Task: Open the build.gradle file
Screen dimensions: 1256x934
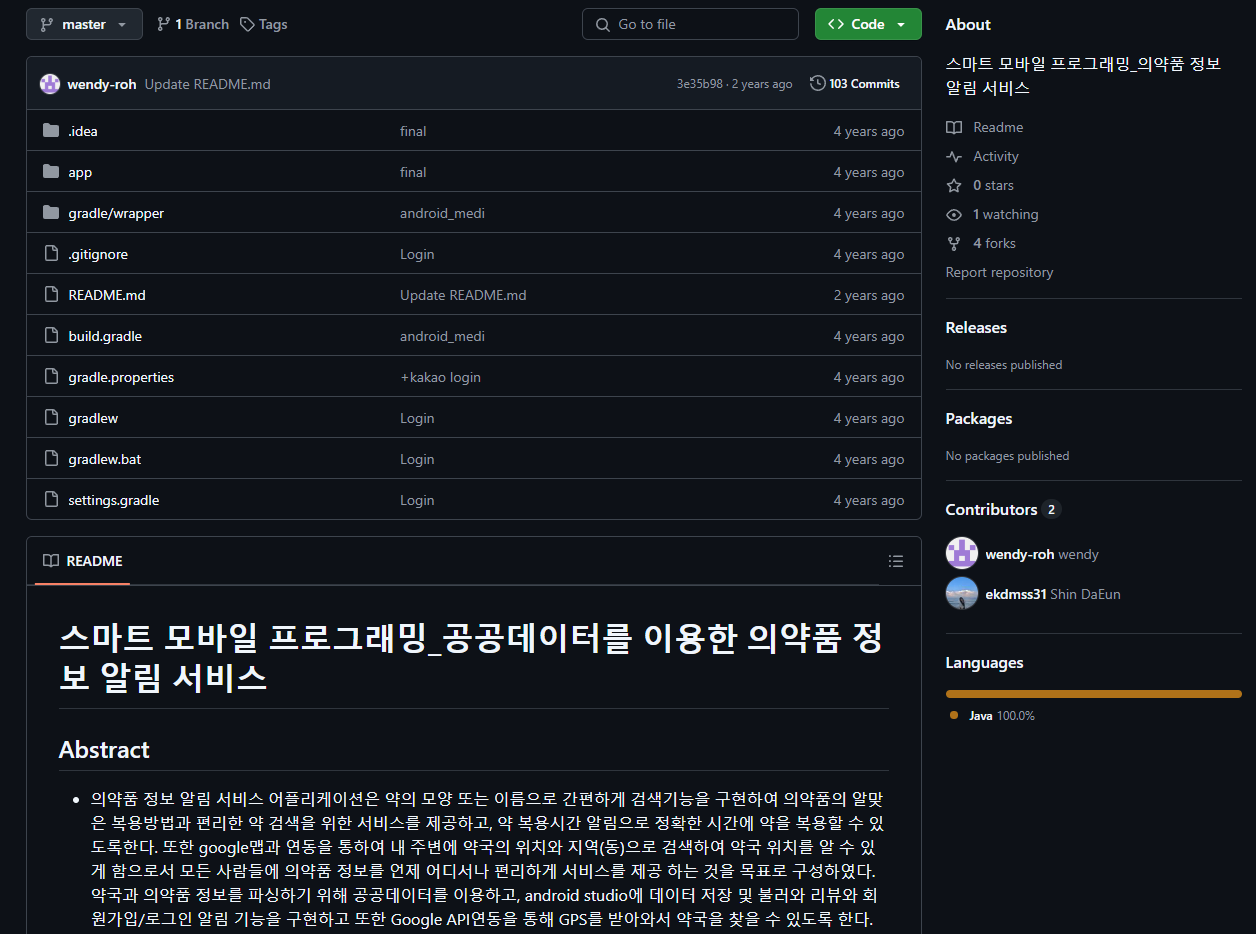Action: point(105,336)
